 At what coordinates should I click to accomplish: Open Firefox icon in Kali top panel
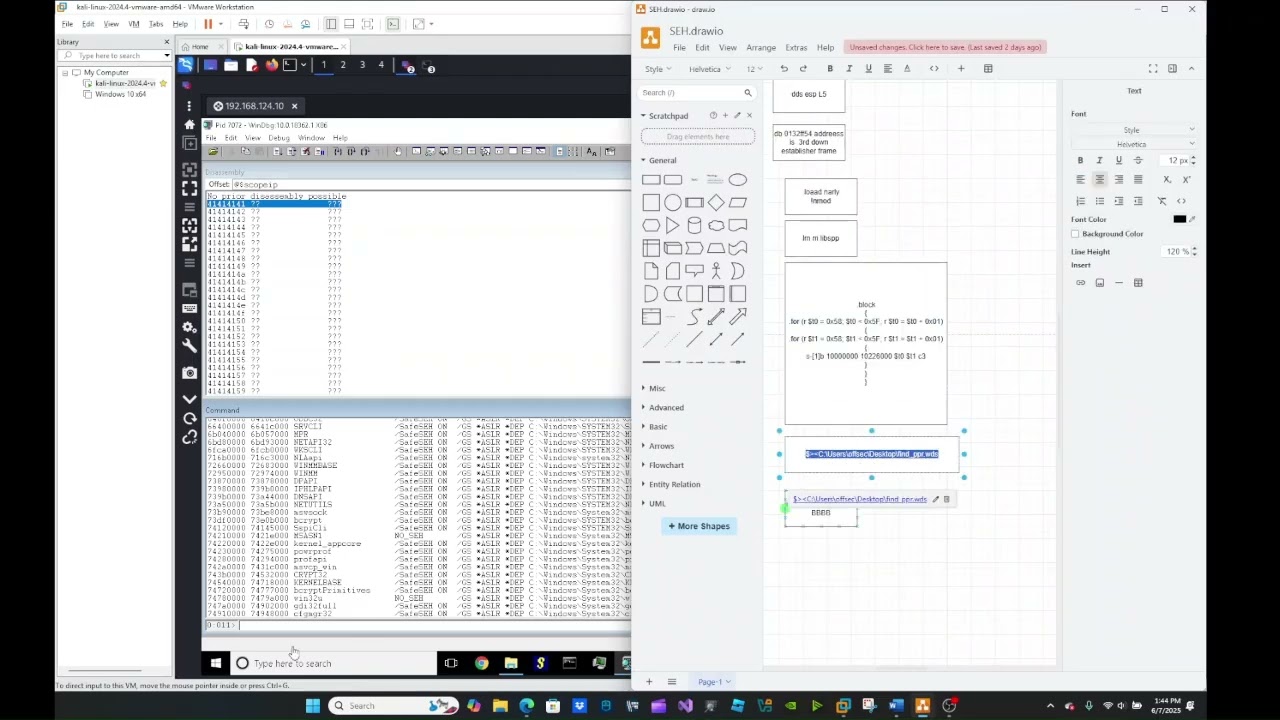coord(271,66)
